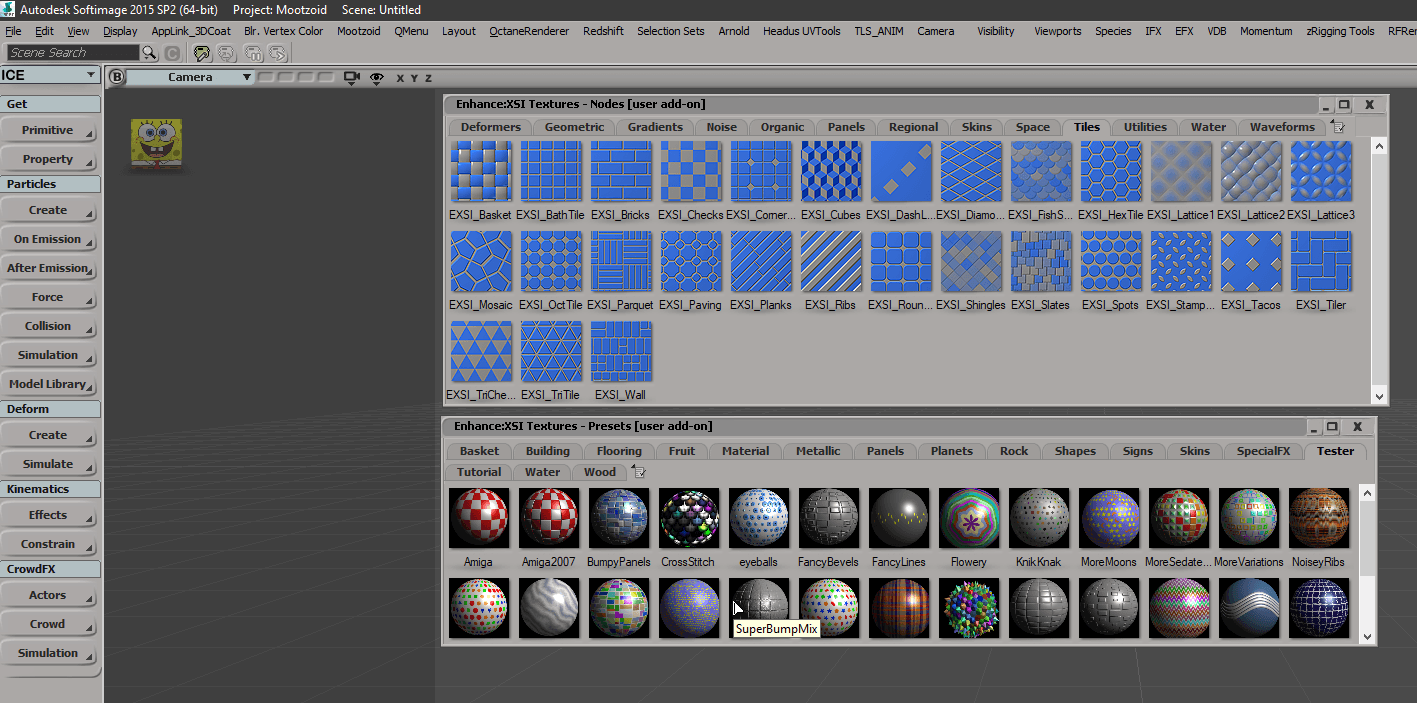Click the gray C button beside search
Image resolution: width=1417 pixels, height=703 pixels.
[x=172, y=53]
